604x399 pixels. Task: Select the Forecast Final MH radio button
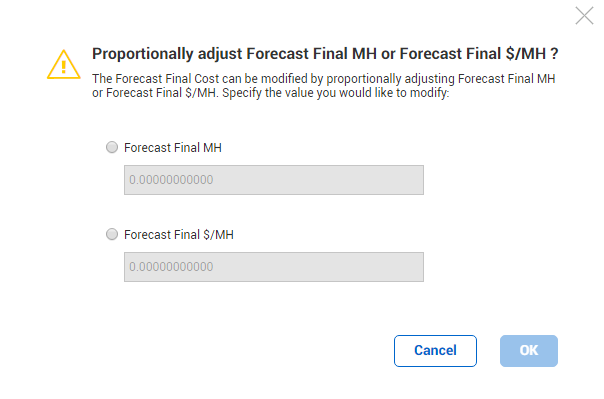pyautogui.click(x=112, y=147)
